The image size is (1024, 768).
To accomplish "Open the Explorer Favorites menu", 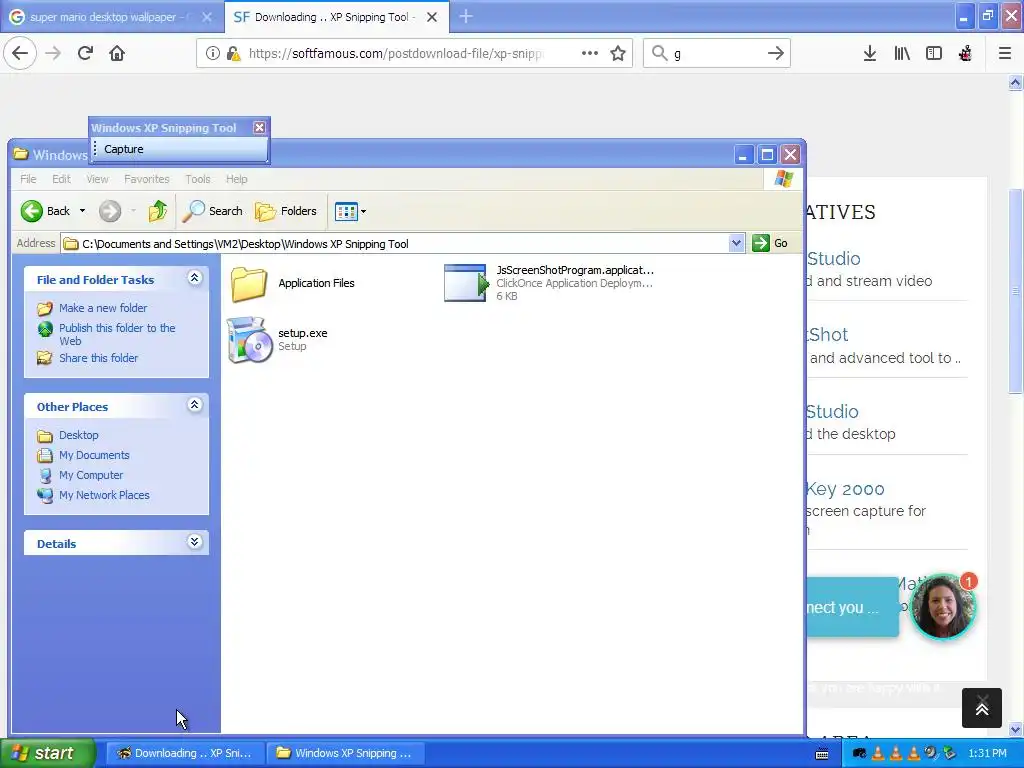I will [x=147, y=179].
